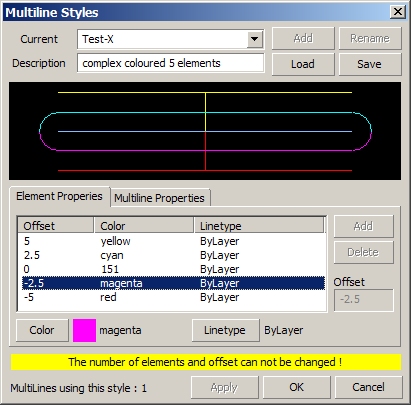The width and height of the screenshot is (411, 405).
Task: Click the magenta color swatch
Action: coord(84,330)
